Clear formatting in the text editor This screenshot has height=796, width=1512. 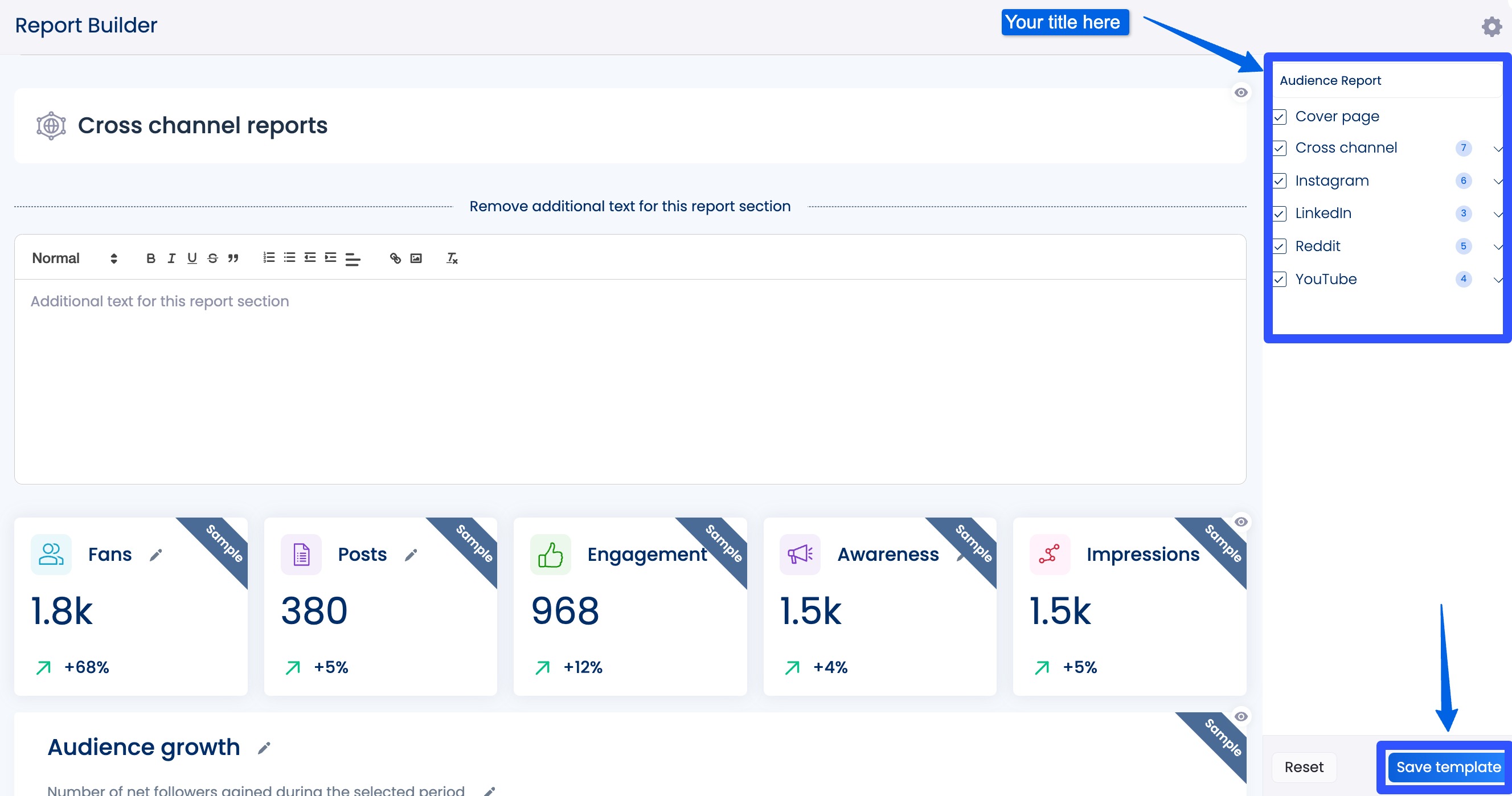(x=452, y=259)
